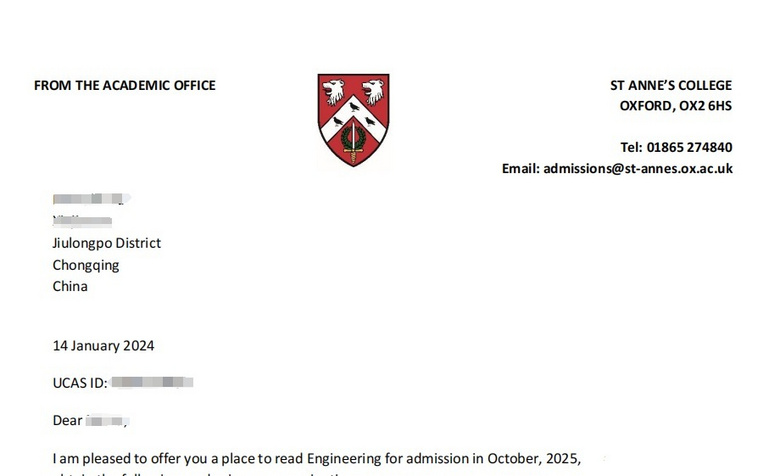Click October, 2025 in the offer sentence
Screen dimensions: 780x476
(x=533, y=459)
